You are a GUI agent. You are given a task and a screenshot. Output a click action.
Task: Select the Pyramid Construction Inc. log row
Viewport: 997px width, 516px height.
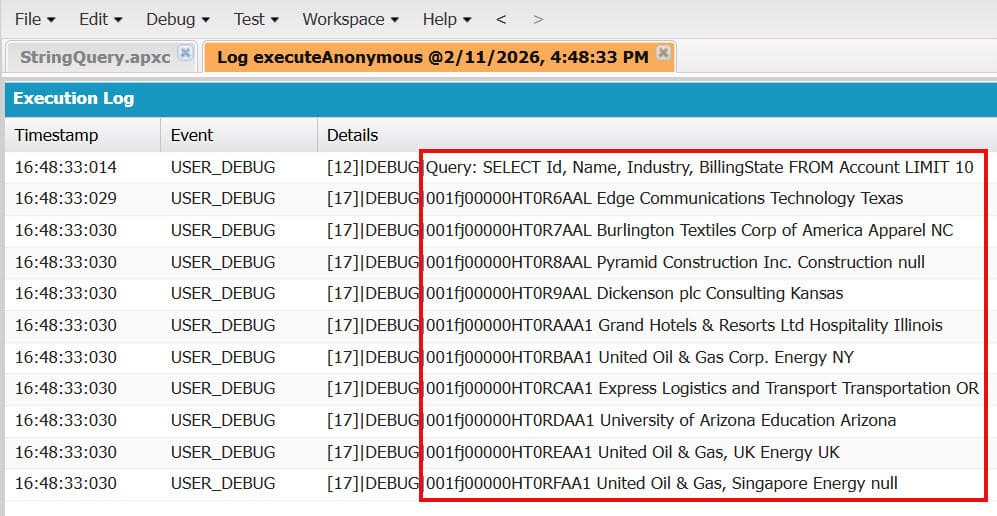tap(501, 262)
